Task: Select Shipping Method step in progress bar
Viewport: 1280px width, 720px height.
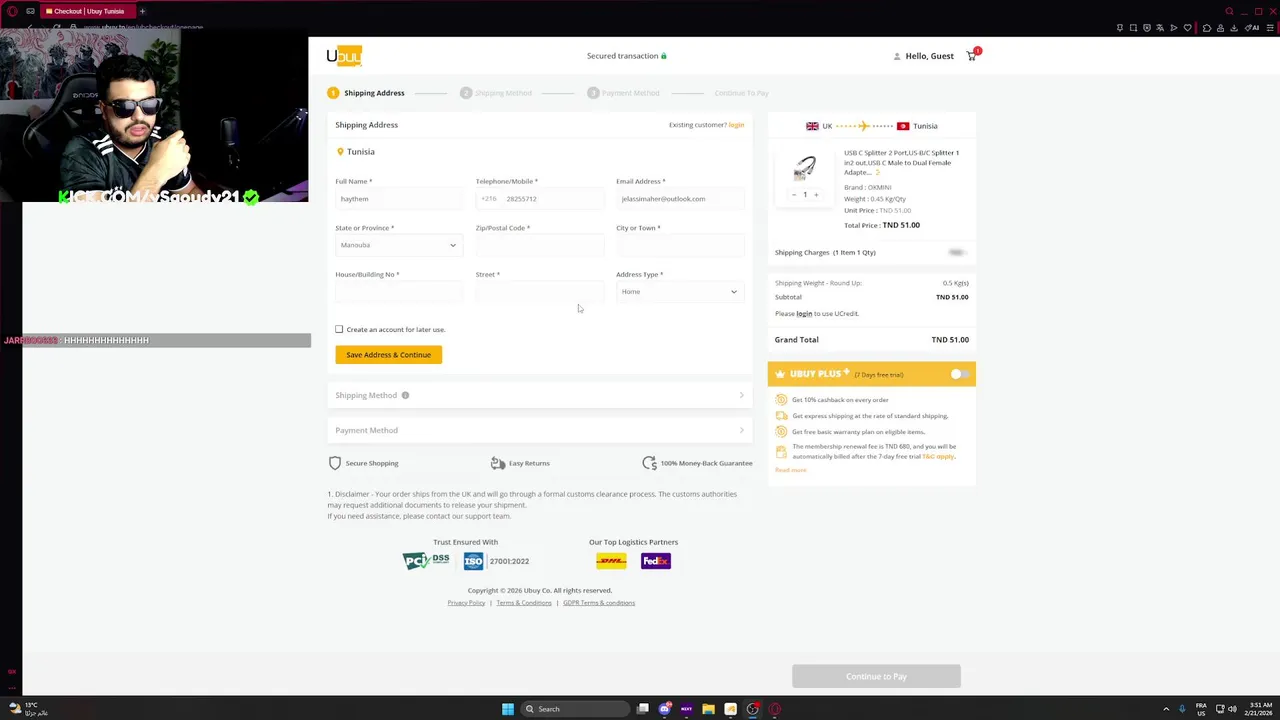Action: click(496, 93)
